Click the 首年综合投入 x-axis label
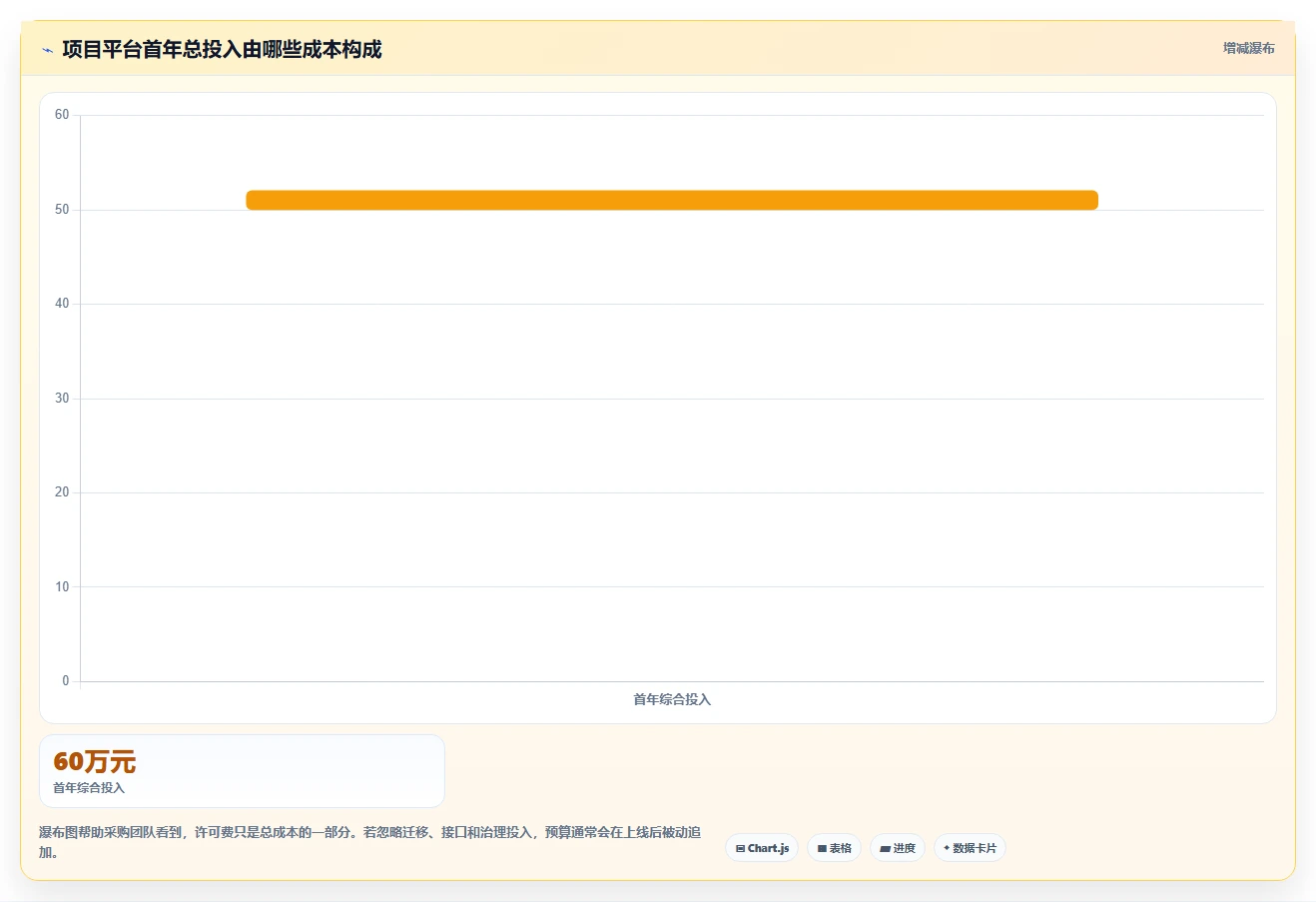This screenshot has width=1316, height=902. coord(672,699)
